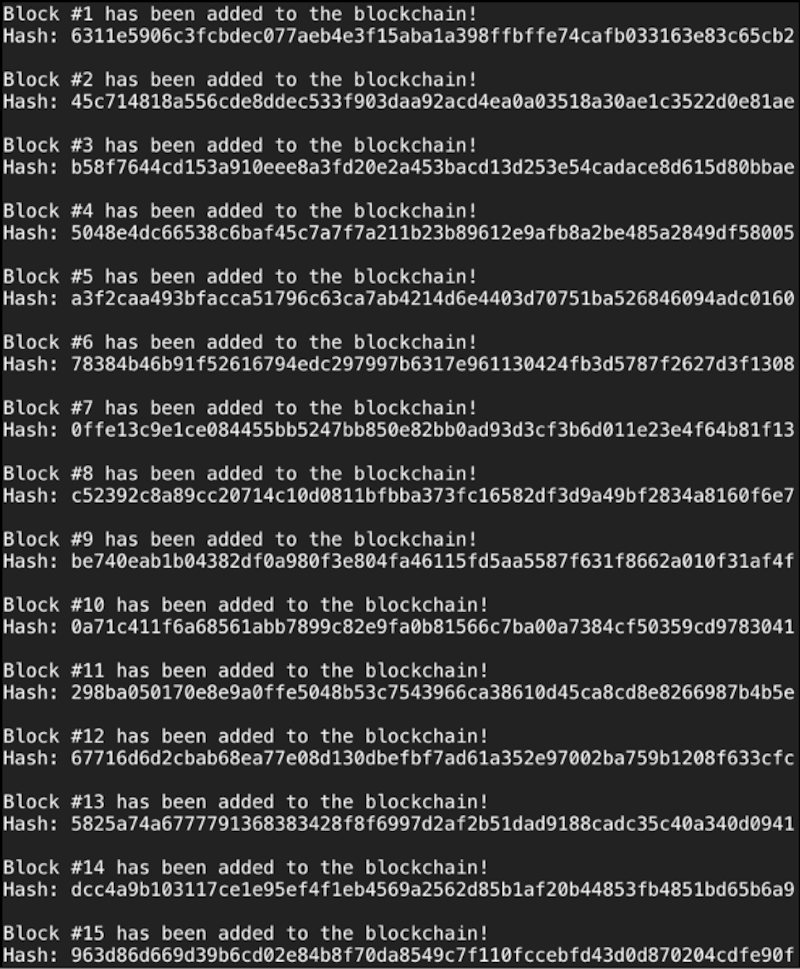
Task: Click the hash beginning with 78384b46b91f
Action: tap(432, 364)
